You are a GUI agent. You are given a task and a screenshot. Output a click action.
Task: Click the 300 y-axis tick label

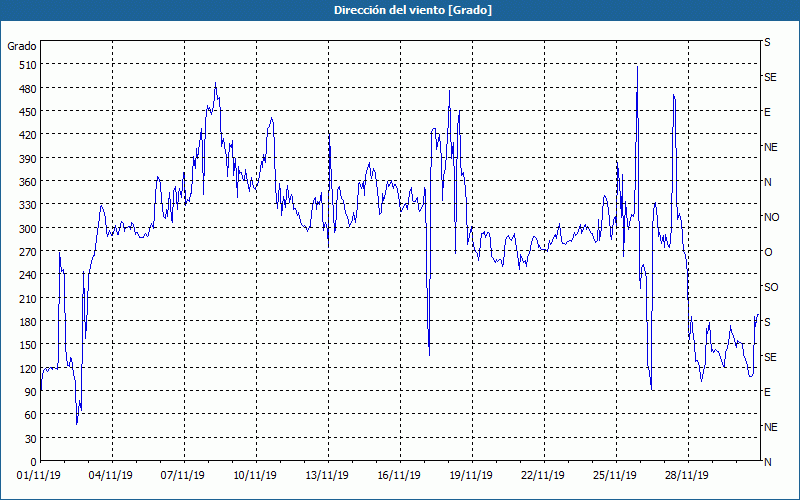click(28, 229)
